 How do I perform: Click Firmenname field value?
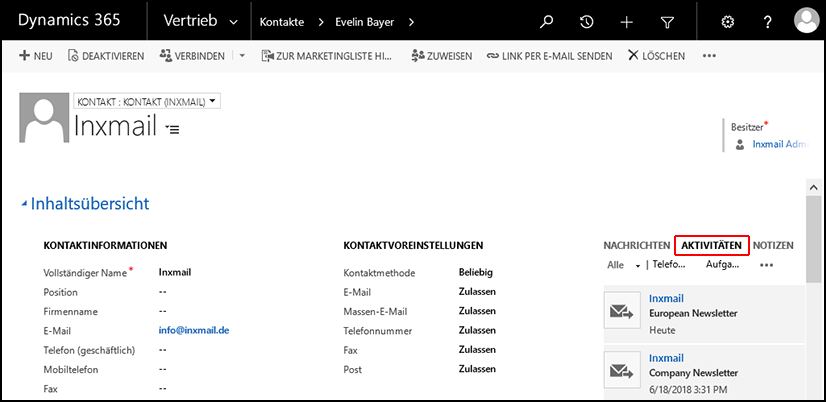click(163, 311)
